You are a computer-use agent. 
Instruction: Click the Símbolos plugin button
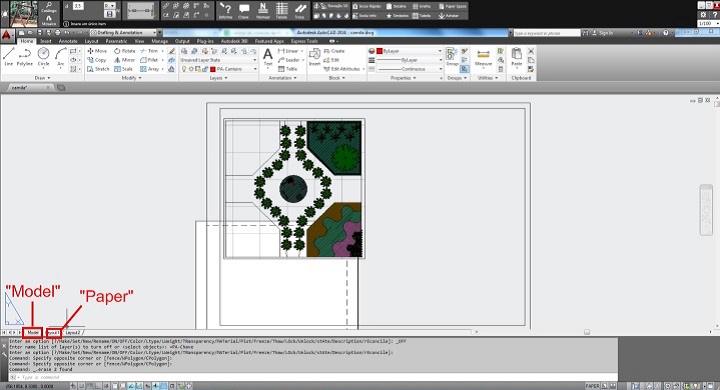pyautogui.click(x=397, y=16)
